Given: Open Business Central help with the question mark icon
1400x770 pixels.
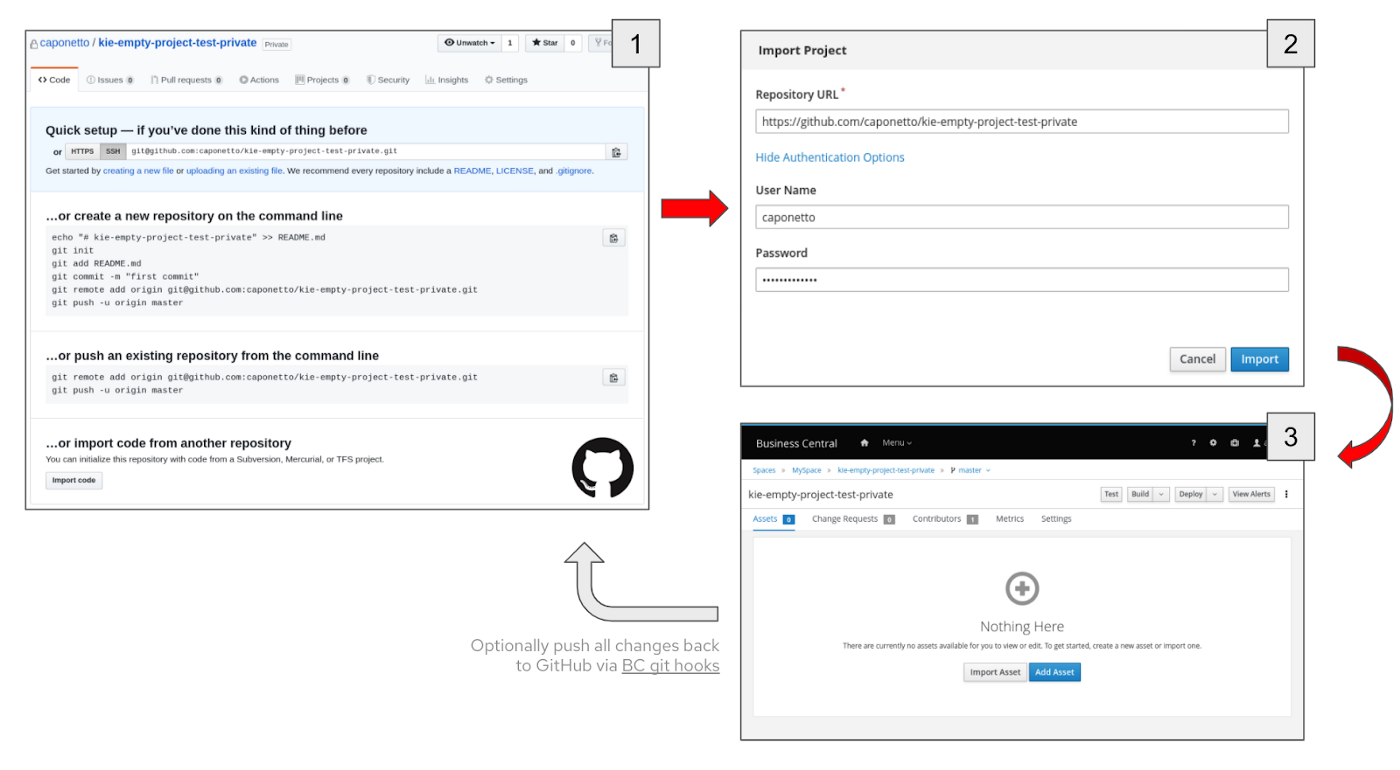Looking at the screenshot, I should pos(1193,442).
